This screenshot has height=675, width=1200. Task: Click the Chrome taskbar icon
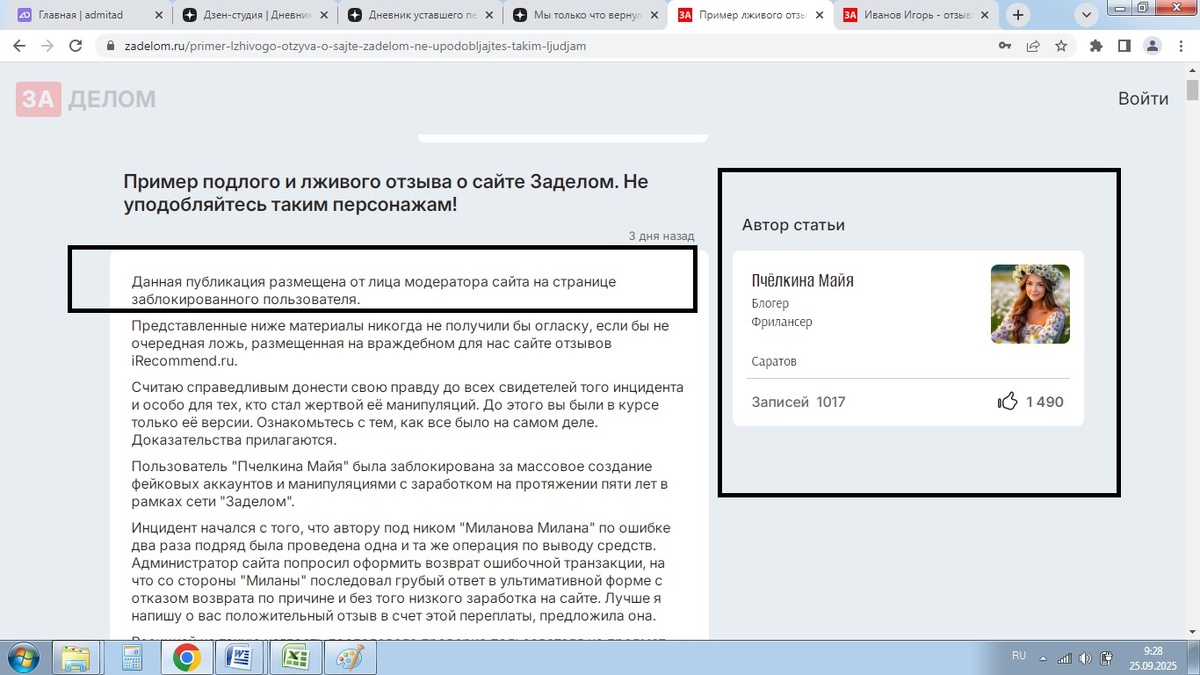186,658
